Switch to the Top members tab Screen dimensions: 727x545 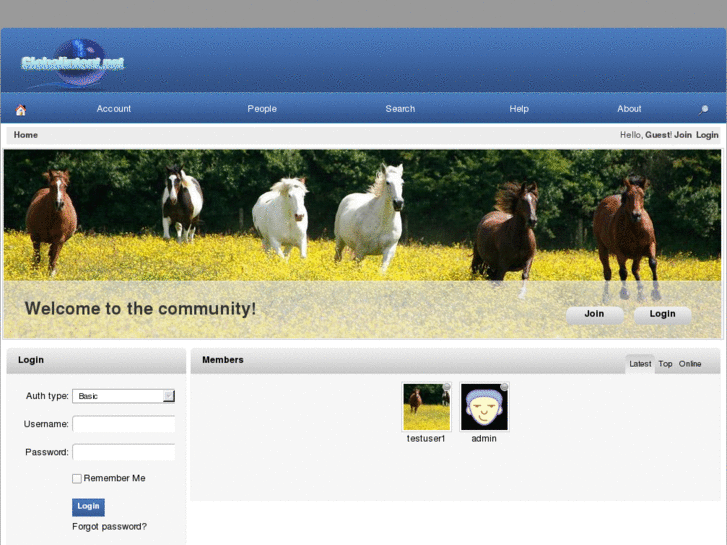pyautogui.click(x=665, y=364)
